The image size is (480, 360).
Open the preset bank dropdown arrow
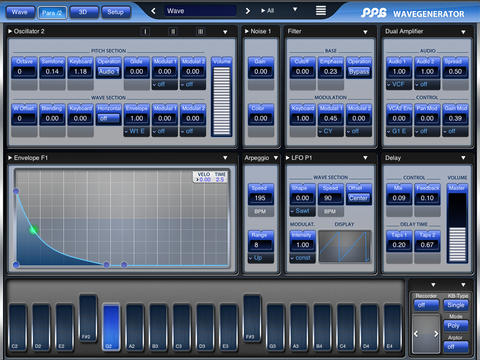pyautogui.click(x=295, y=9)
